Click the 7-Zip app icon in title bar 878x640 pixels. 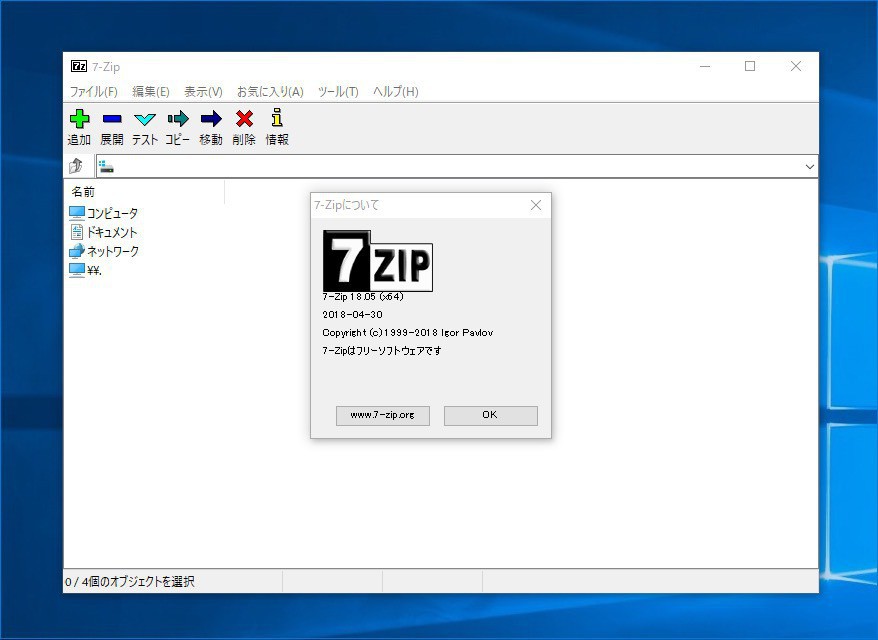pyautogui.click(x=79, y=66)
